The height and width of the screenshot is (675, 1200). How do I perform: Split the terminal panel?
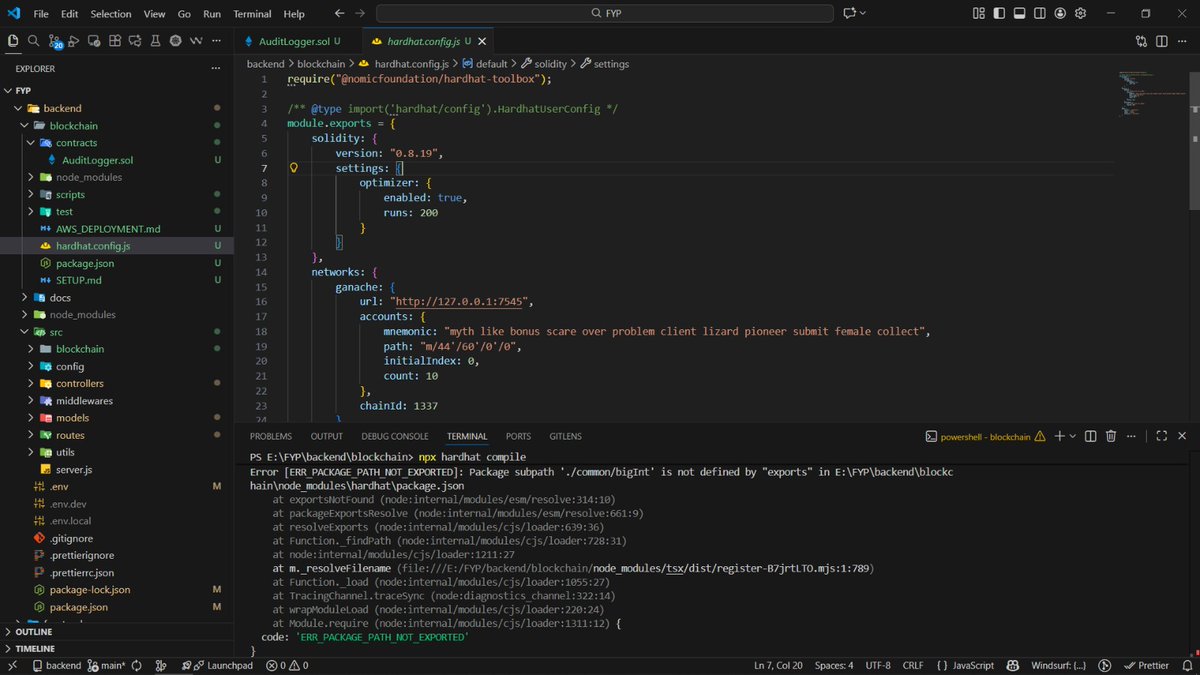(x=1091, y=436)
